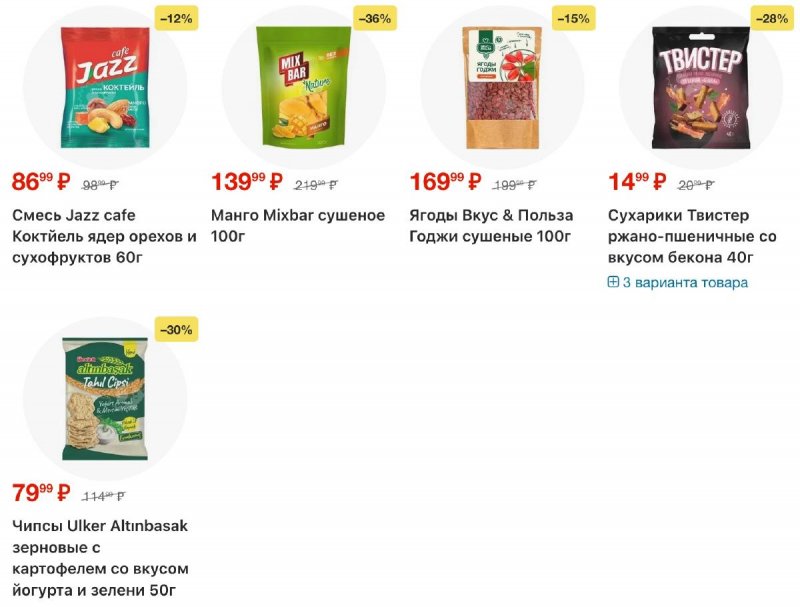Open the Сухарики Твистер ржано-пшеничные title
Viewport: 800px width, 607px height.
692,237
